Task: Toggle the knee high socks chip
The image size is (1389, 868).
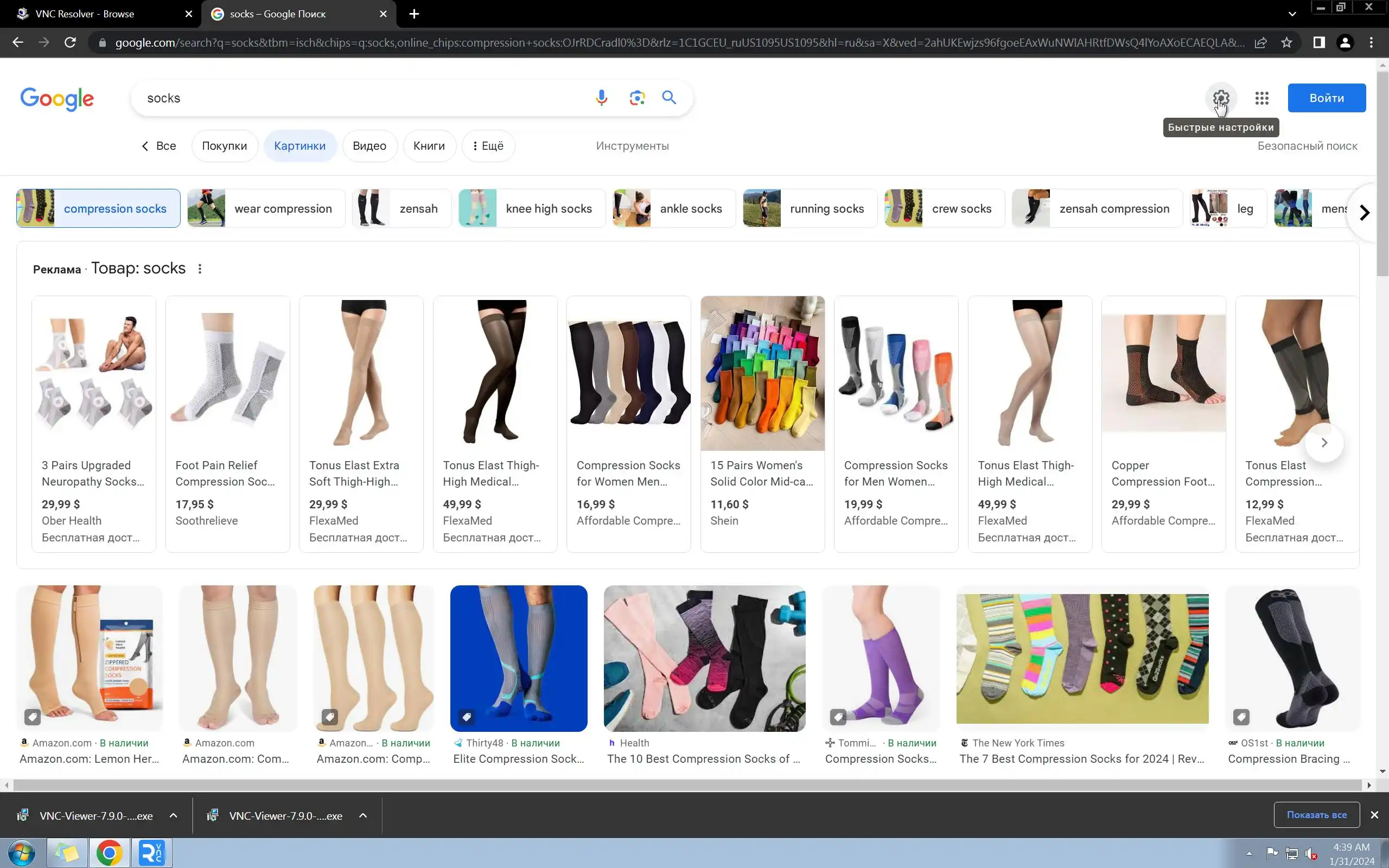Action: (532, 208)
